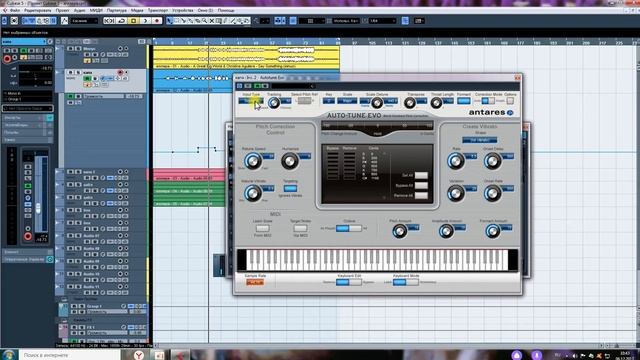Adjust the Retune Speed knob
This screenshot has width=640, height=360.
click(x=253, y=161)
